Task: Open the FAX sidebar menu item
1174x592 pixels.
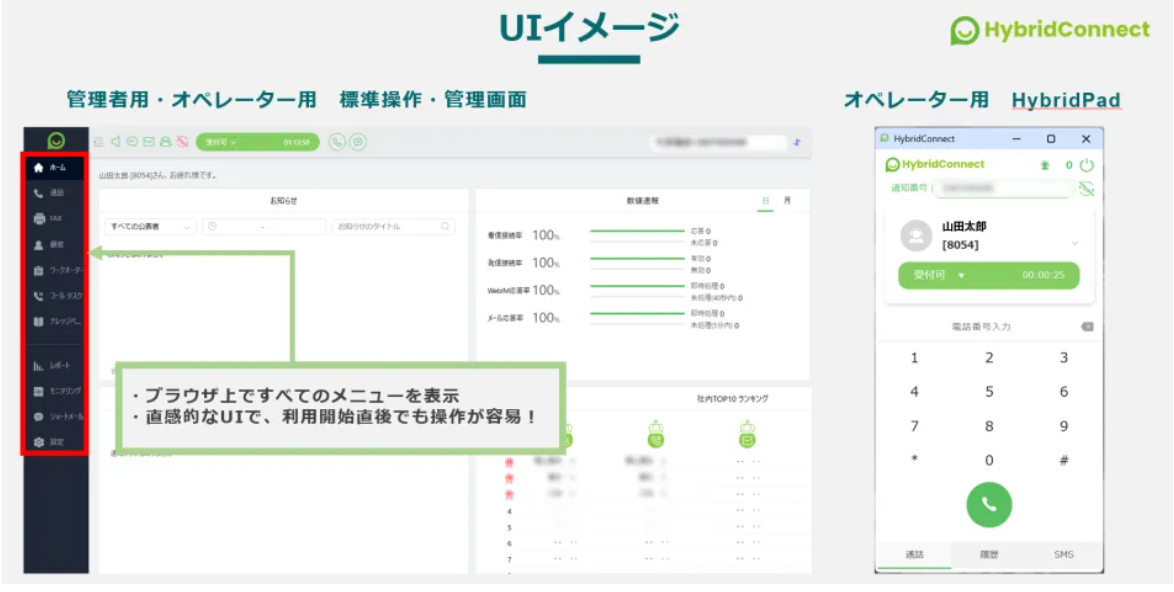Action: (x=55, y=219)
